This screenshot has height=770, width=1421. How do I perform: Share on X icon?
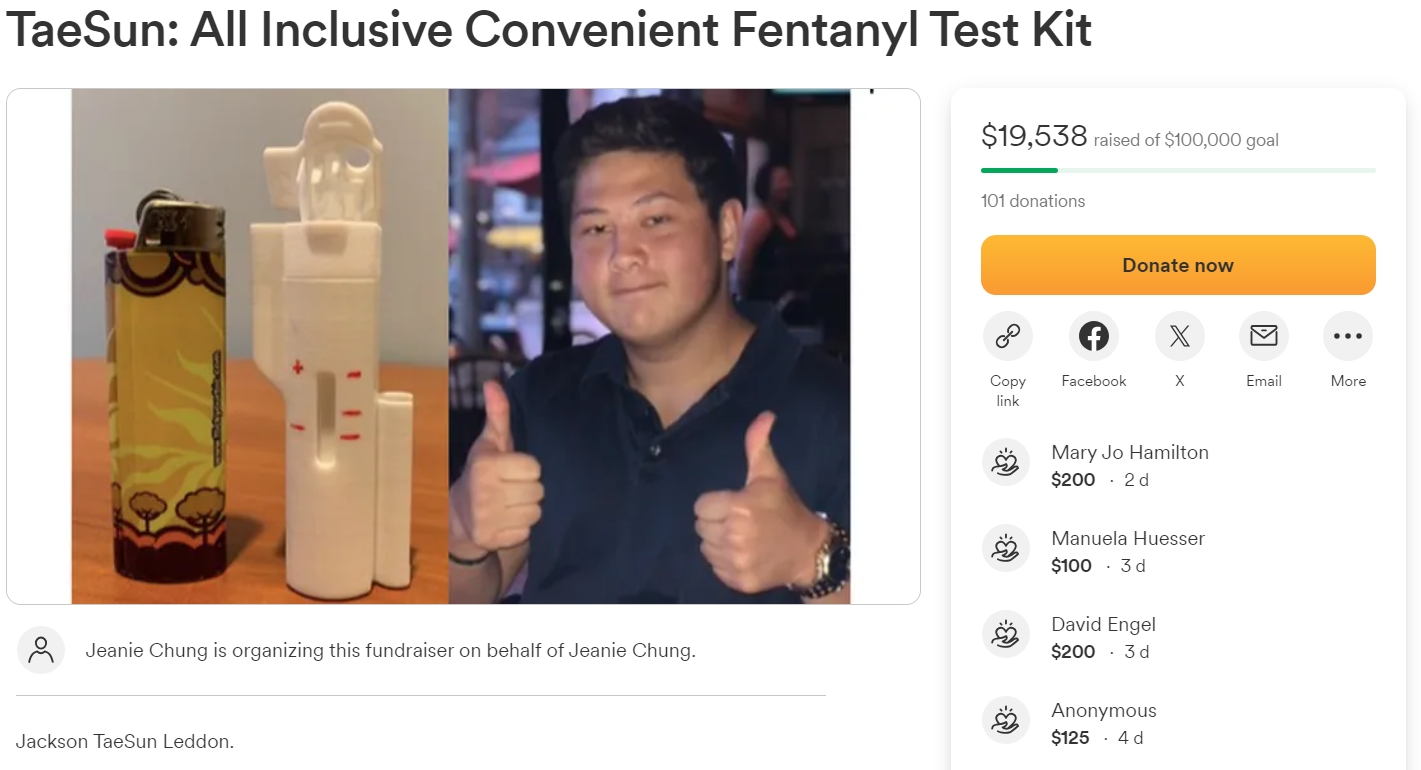(1179, 336)
